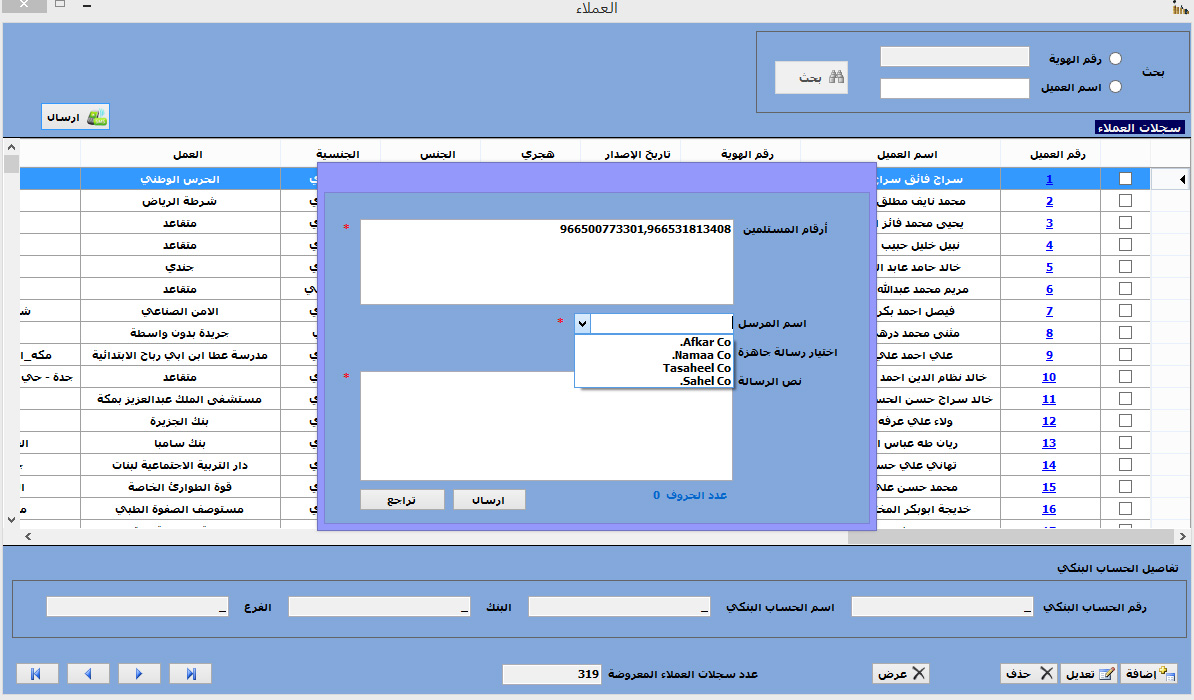Select the ID number (رقم الهوية) radio button
1194x700 pixels.
tap(1116, 59)
